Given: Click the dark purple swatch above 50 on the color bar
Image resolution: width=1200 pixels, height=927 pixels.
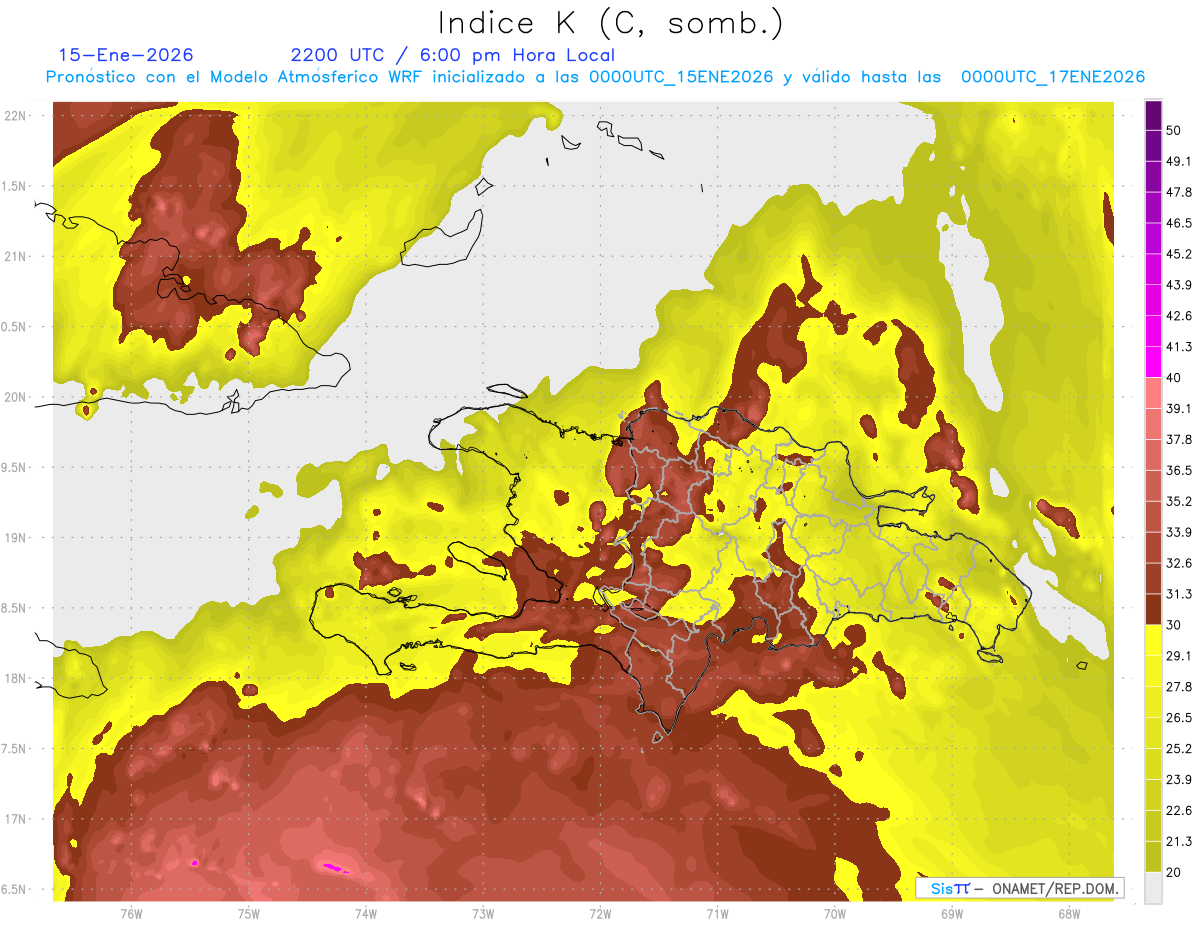Looking at the screenshot, I should pos(1153,116).
